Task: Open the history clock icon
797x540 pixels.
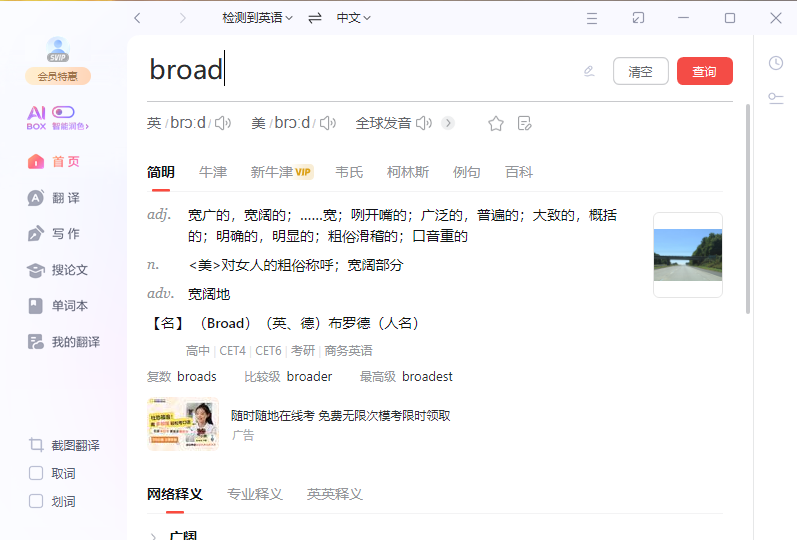Action: [x=776, y=63]
